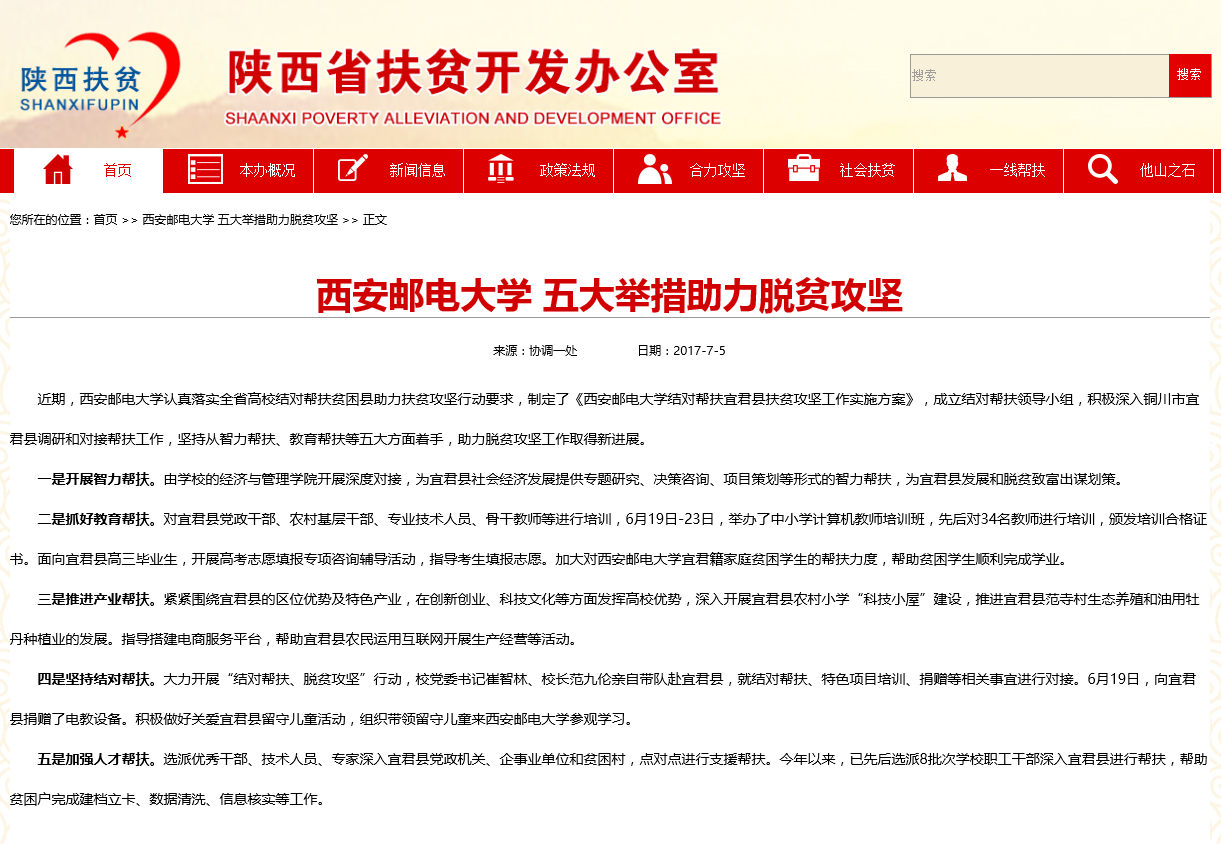Click the 首页 breadcrumb link
The image size is (1221, 844).
(105, 220)
